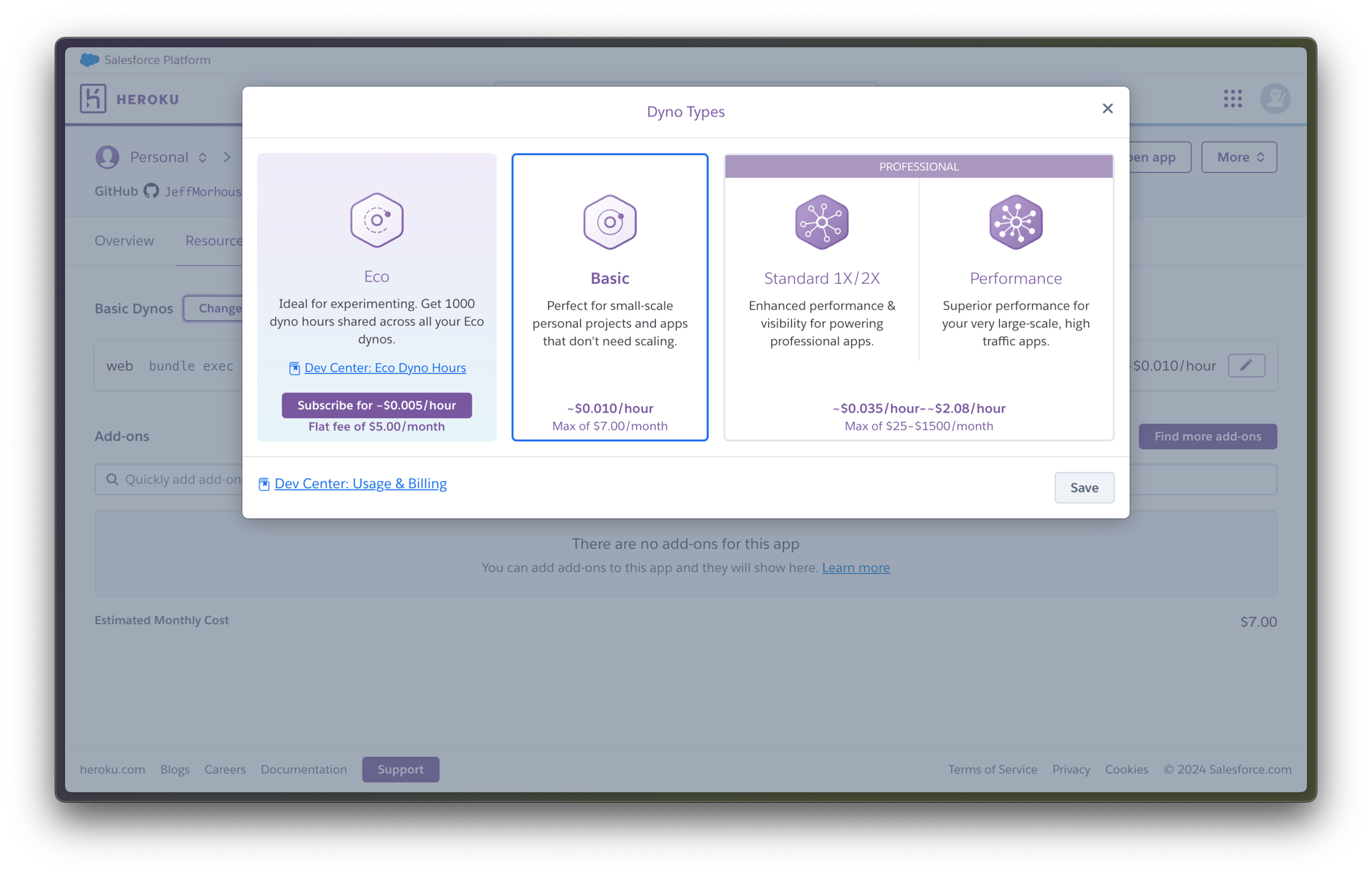The width and height of the screenshot is (1372, 875).
Task: Open the Blogs footer link
Action: point(175,769)
